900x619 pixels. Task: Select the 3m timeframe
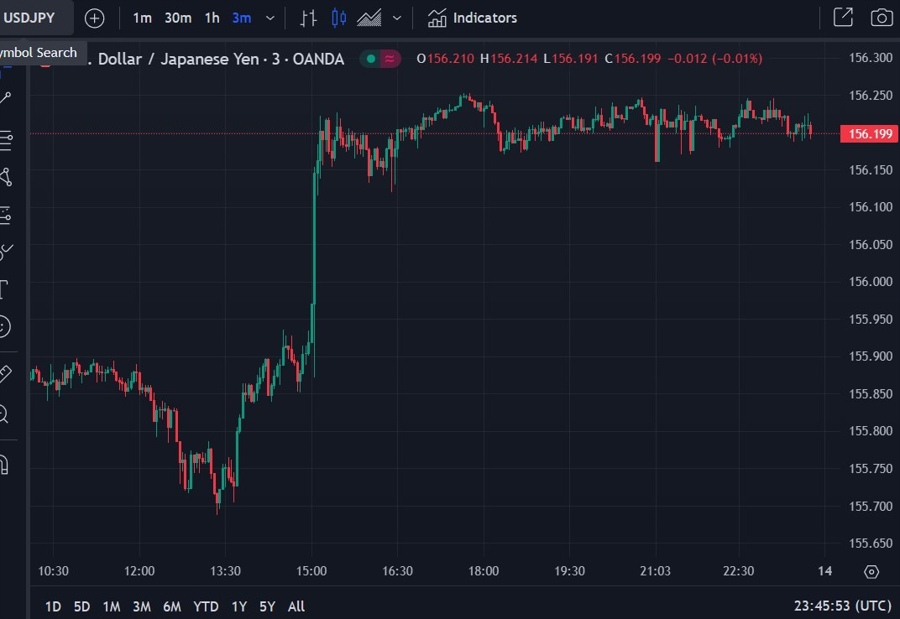click(241, 18)
